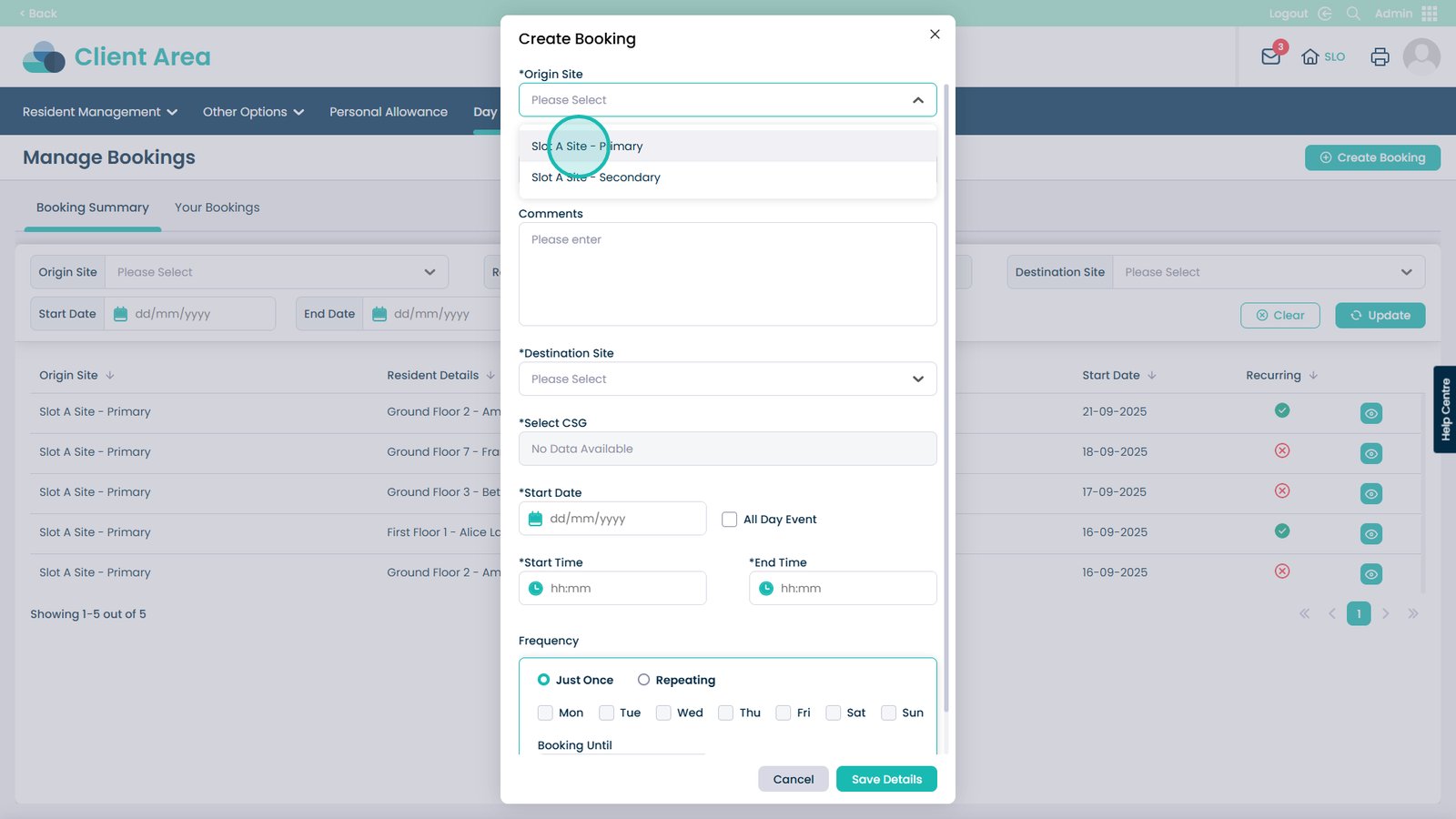Open the Admin apps grid icon
Screen dimensions: 1456x819
coord(1430,14)
